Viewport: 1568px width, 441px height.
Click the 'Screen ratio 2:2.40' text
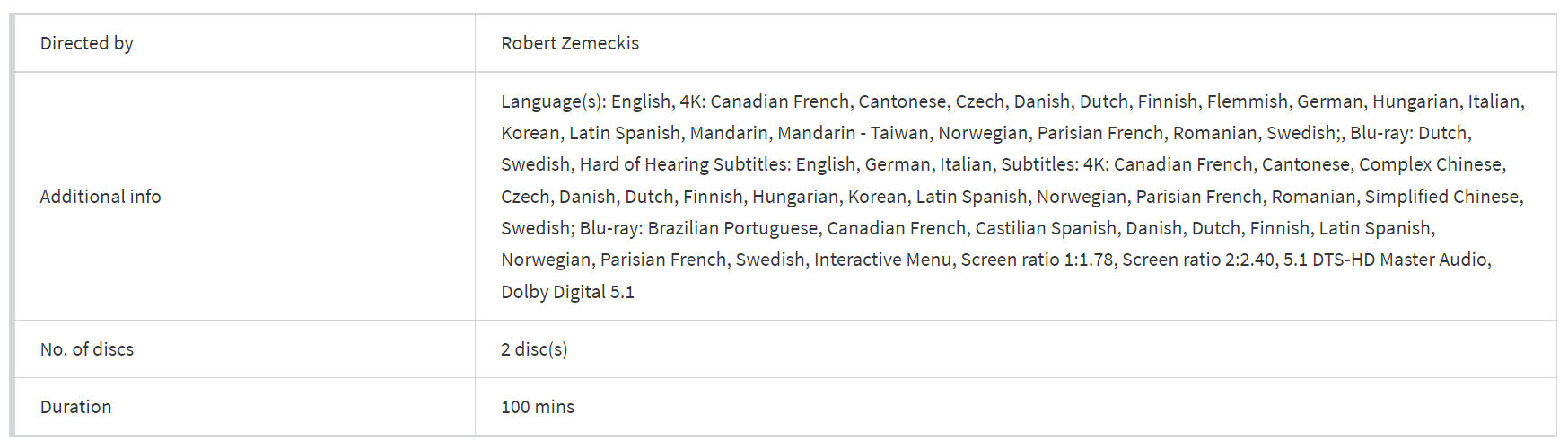pos(1198,260)
